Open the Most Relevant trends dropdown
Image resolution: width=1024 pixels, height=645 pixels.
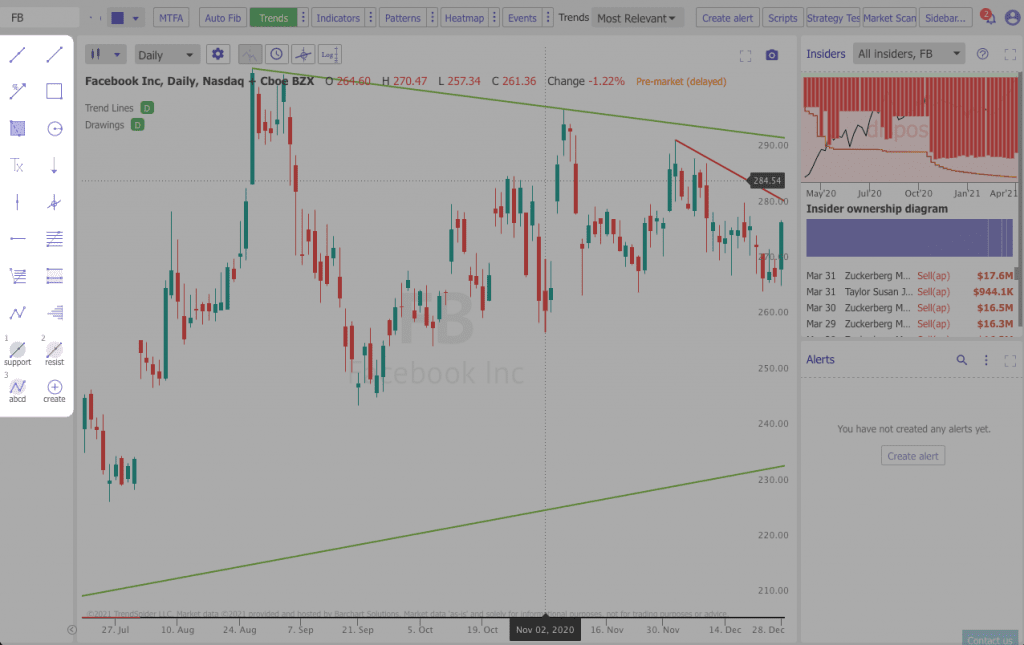click(638, 18)
